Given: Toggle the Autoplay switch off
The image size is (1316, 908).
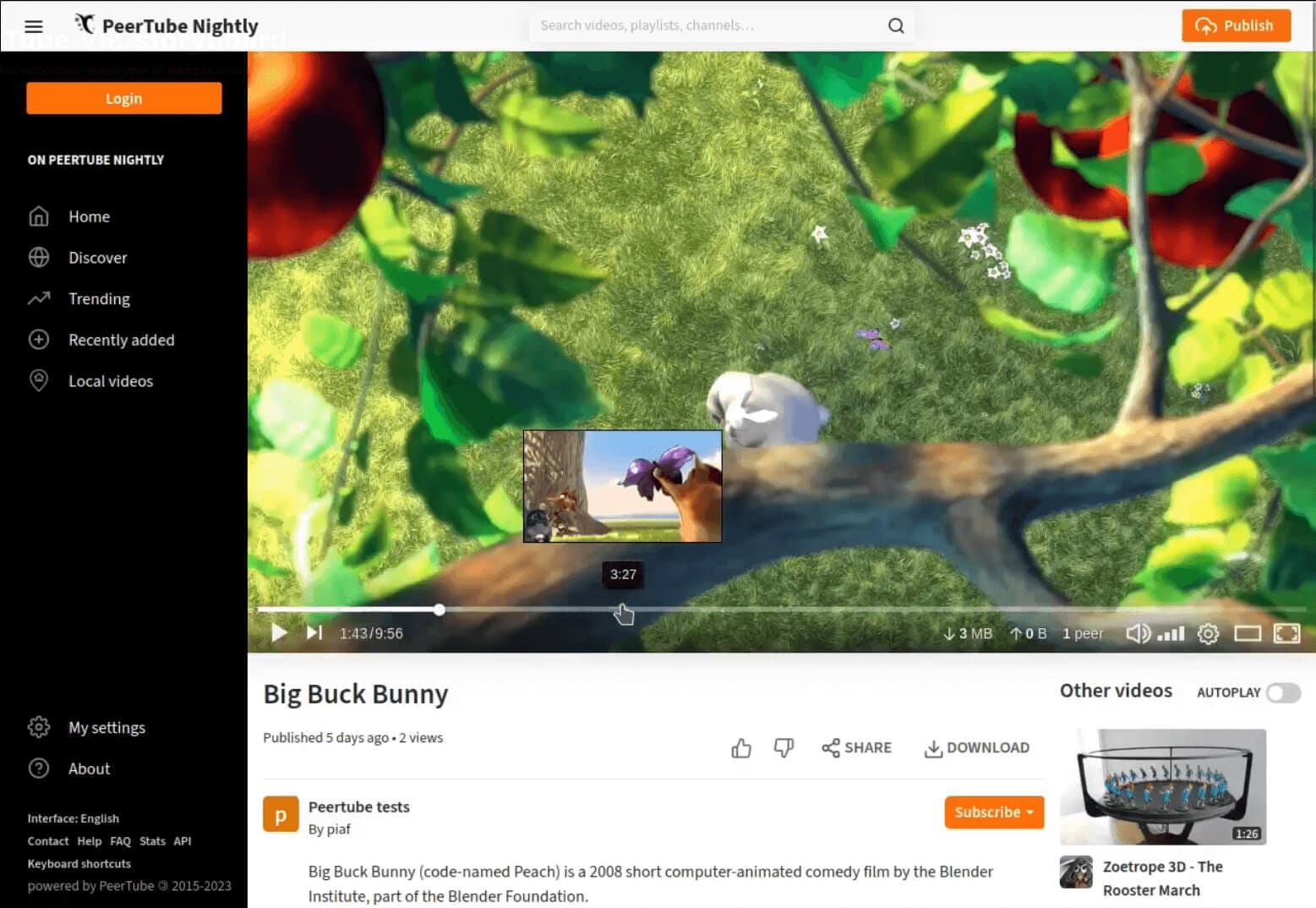Looking at the screenshot, I should click(x=1283, y=692).
